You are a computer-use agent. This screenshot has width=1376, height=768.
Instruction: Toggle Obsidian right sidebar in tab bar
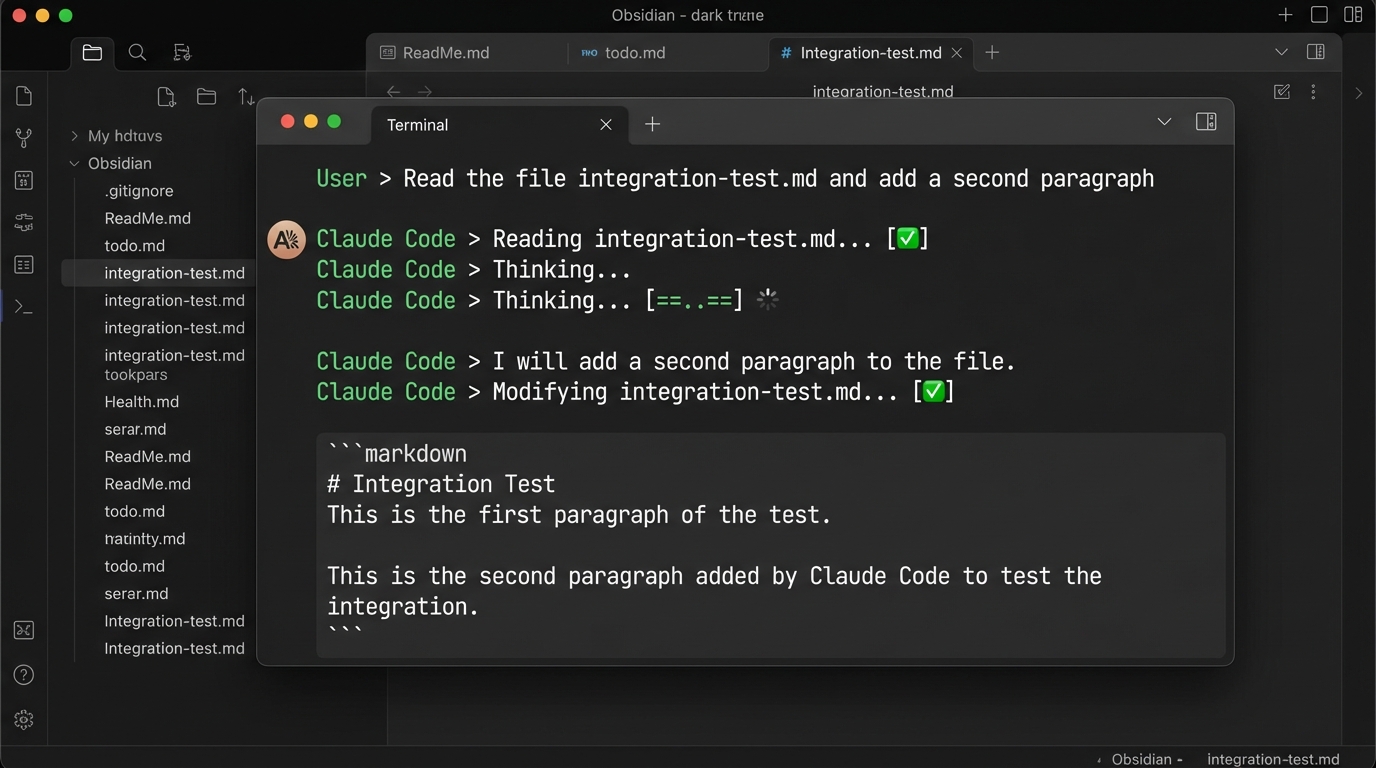tap(1316, 52)
